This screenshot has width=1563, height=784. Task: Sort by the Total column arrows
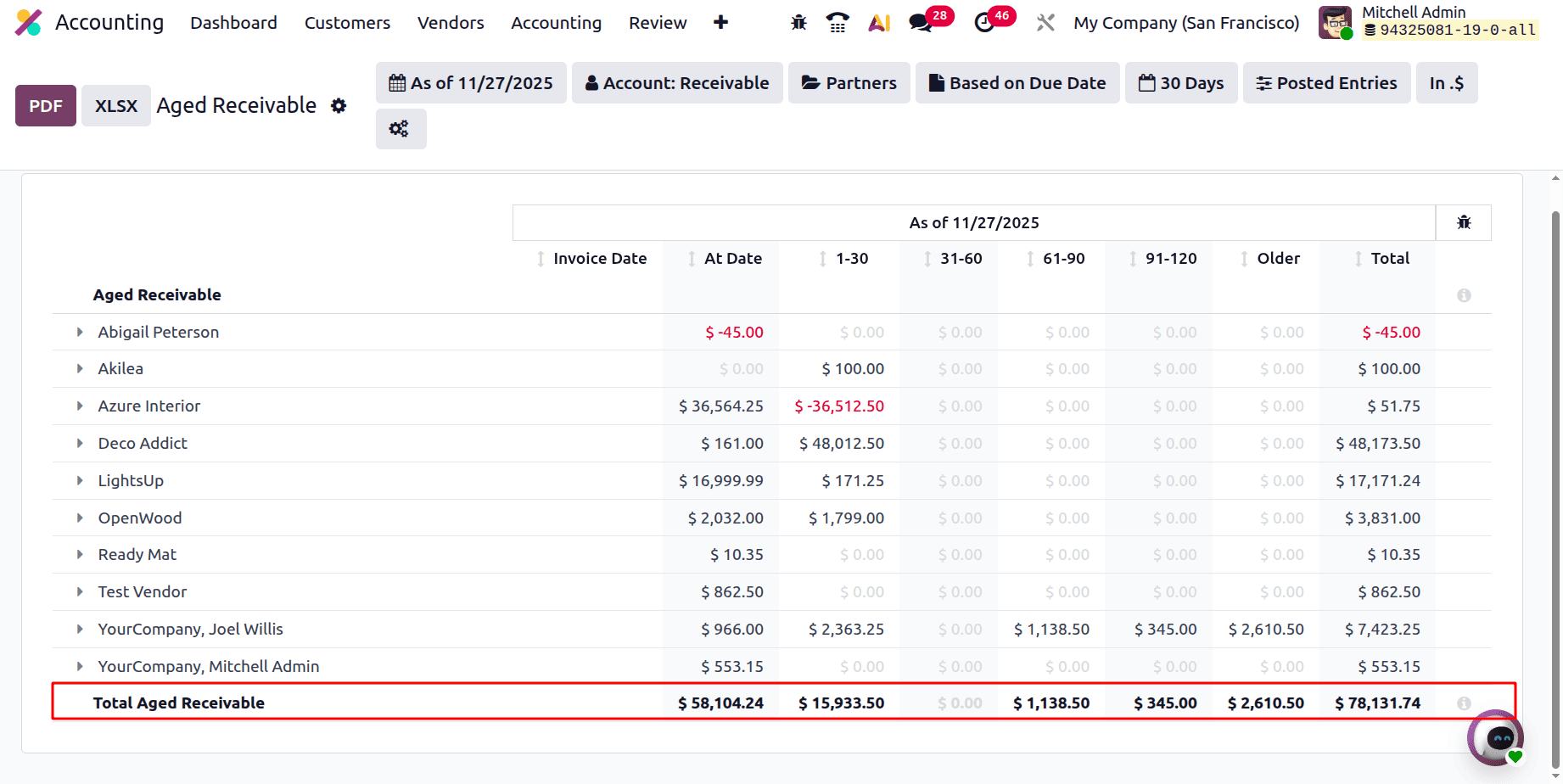[x=1359, y=259]
